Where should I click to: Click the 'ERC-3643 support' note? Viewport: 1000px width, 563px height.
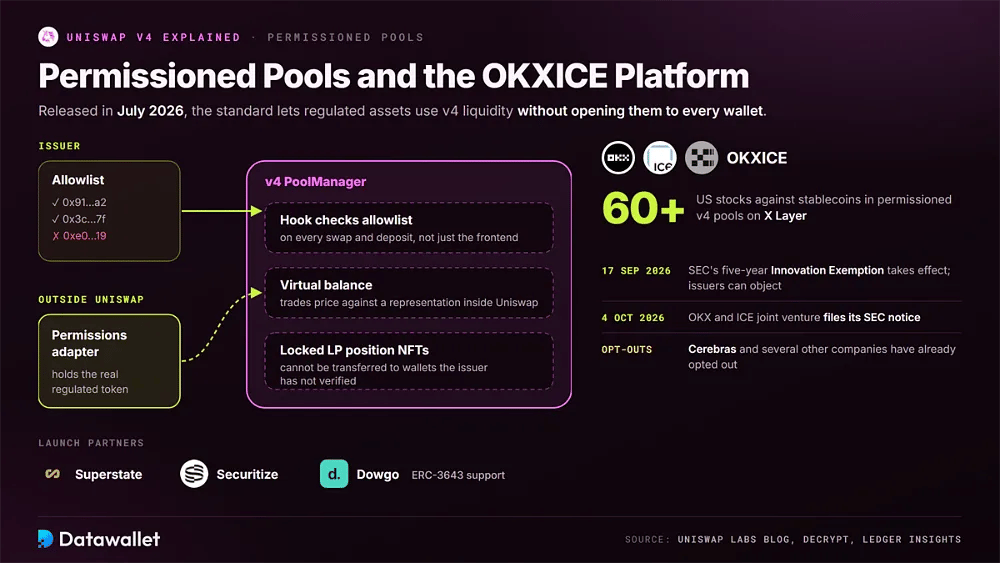pyautogui.click(x=458, y=475)
